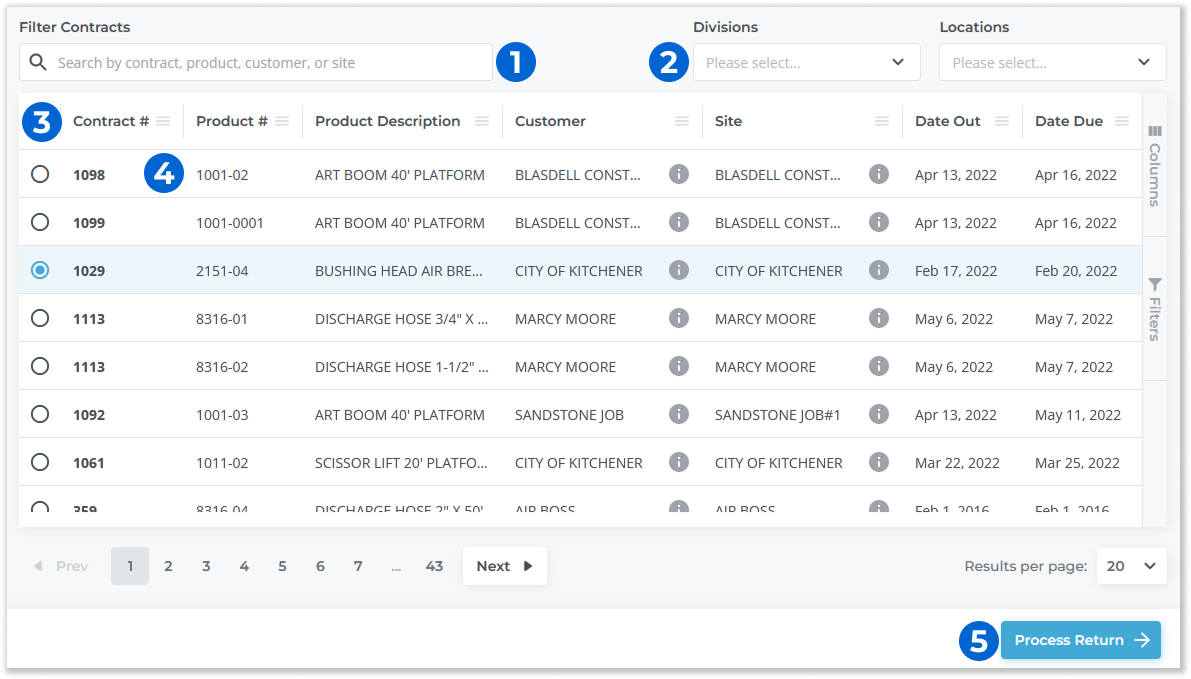Sort by Contract # header

click(x=110, y=122)
